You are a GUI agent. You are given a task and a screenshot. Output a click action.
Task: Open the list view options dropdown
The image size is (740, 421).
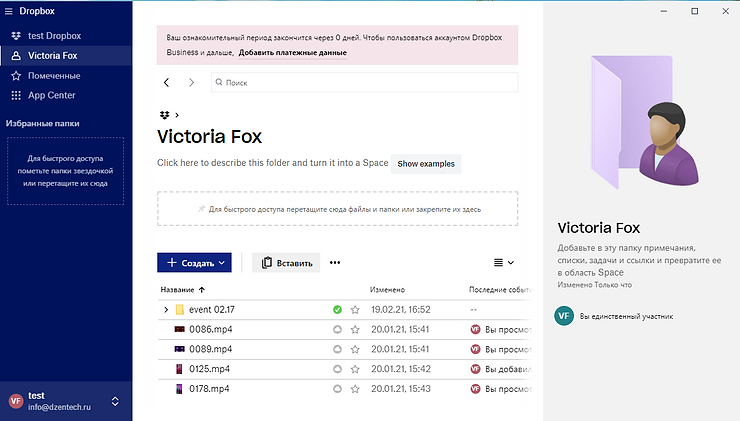(504, 262)
